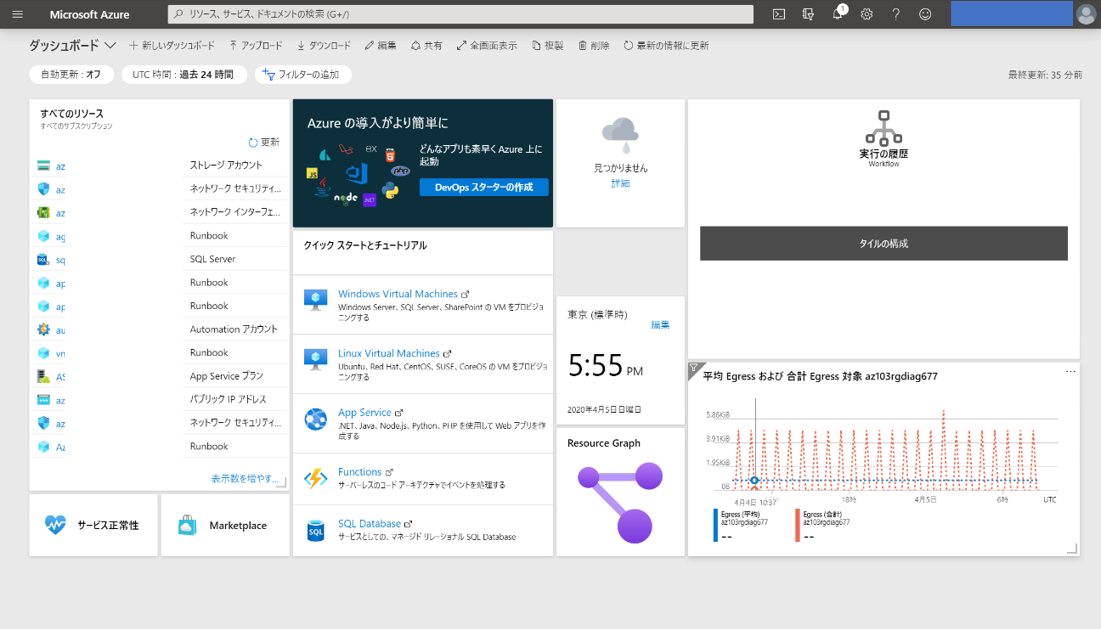This screenshot has width=1101, height=629.
Task: Open the portal hamburger menu
Action: pos(18,14)
